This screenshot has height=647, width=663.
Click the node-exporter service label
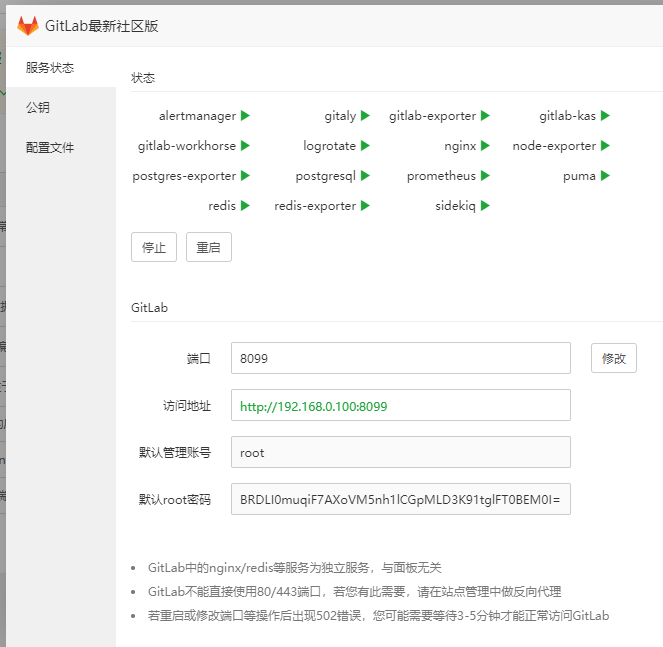point(554,146)
